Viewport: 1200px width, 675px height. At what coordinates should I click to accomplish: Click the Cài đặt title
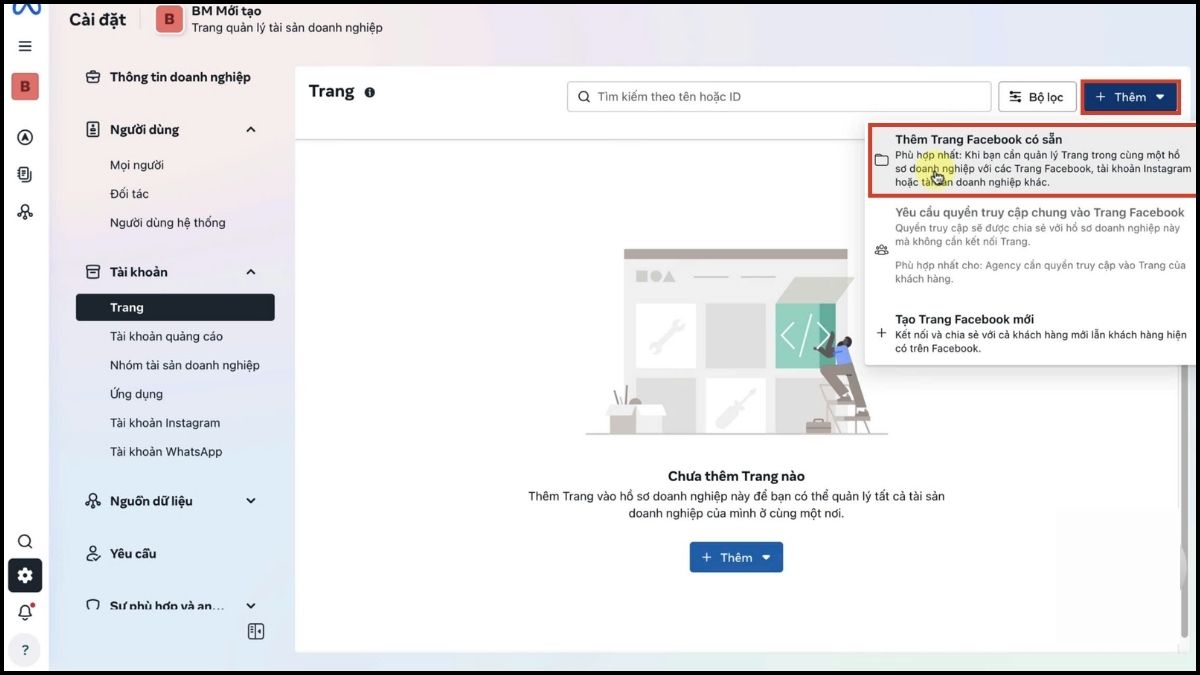point(97,19)
